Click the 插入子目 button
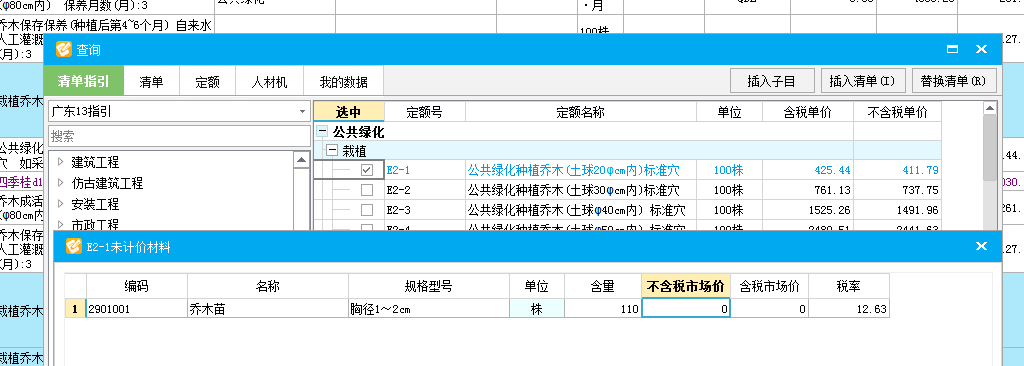This screenshot has width=1024, height=366. (772, 82)
